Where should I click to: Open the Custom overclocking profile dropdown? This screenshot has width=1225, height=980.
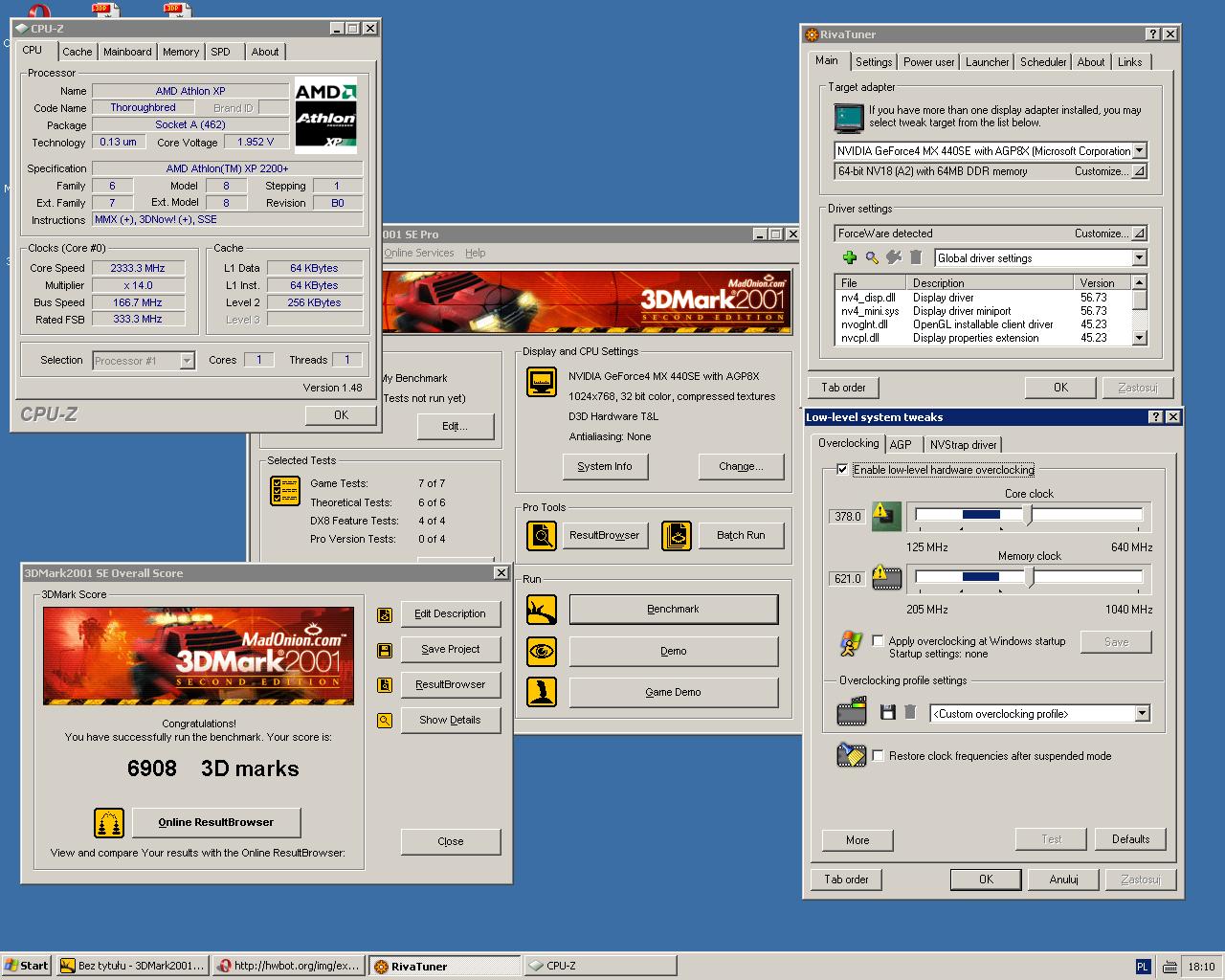coord(1142,714)
